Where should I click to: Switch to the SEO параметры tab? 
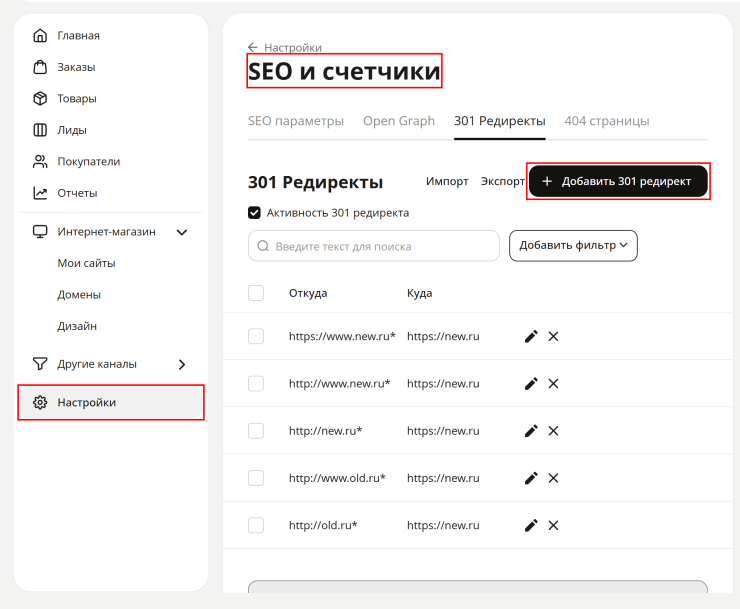pos(296,121)
